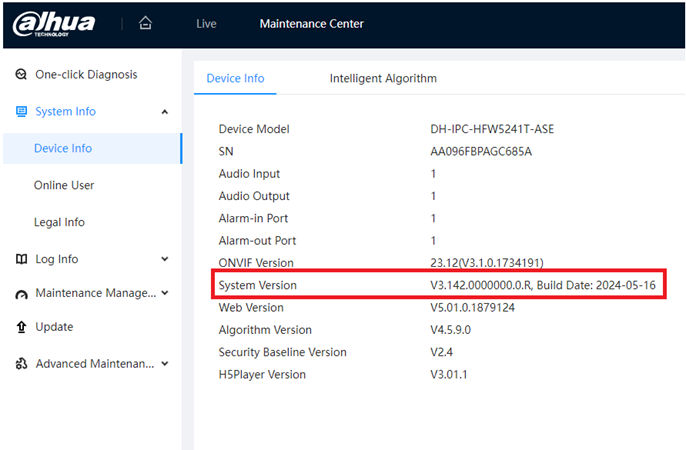Click the Dahua logo

click(53, 23)
